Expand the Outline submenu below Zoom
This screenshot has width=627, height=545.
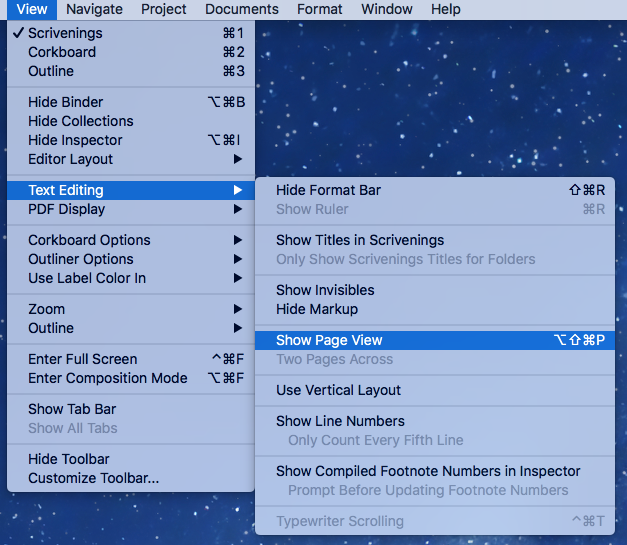coord(131,328)
